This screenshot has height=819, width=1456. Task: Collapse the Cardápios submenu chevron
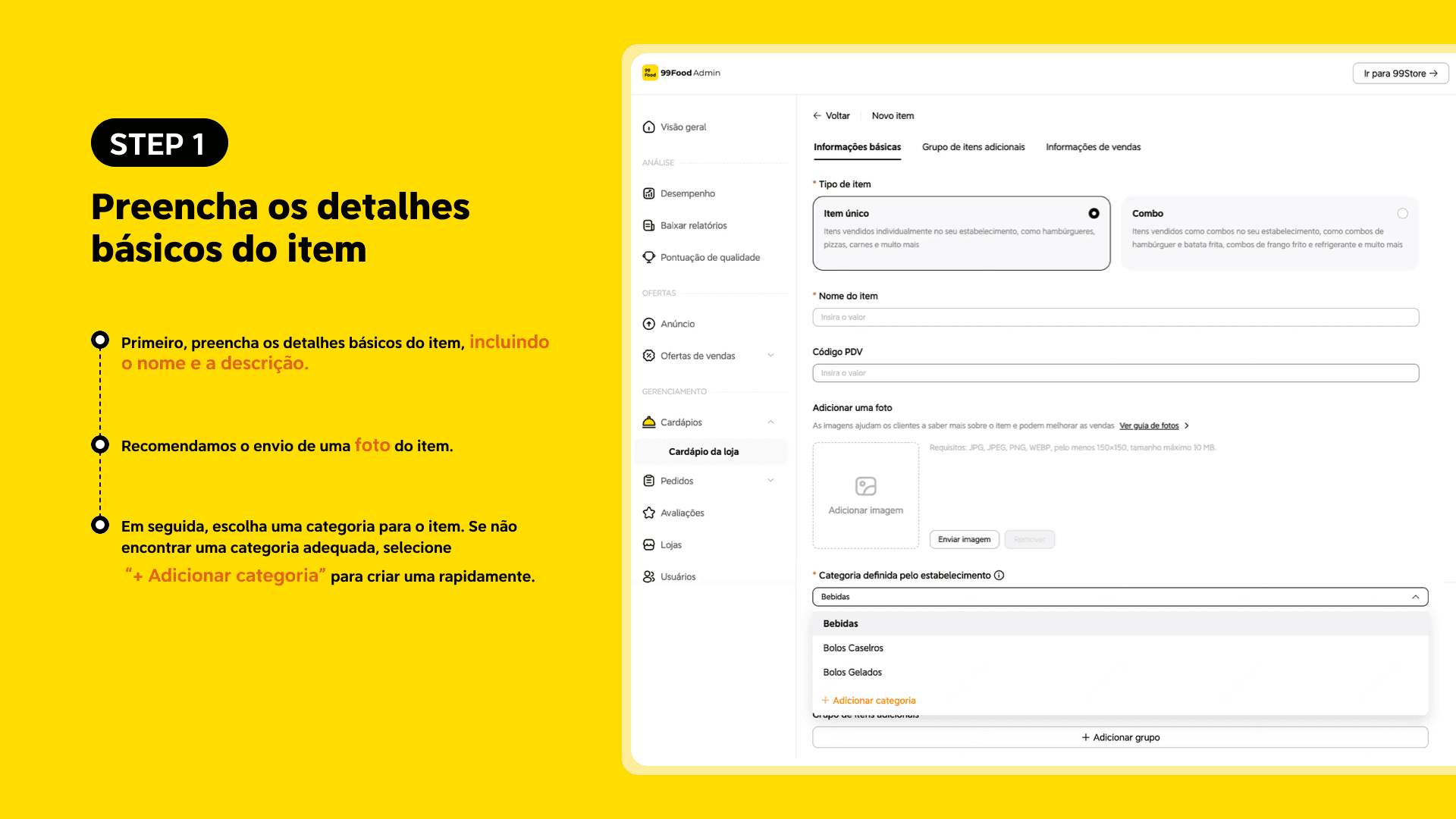(x=770, y=422)
